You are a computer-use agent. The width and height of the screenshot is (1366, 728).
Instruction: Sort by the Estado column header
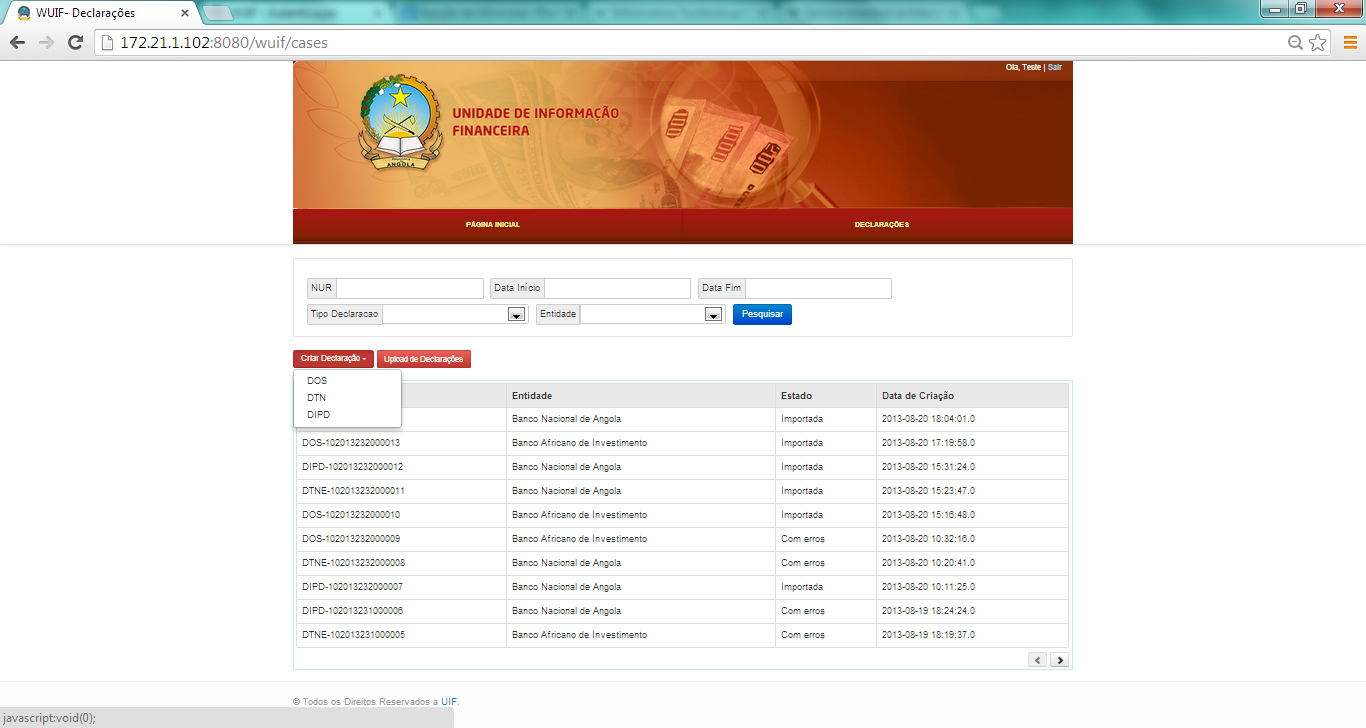[825, 396]
